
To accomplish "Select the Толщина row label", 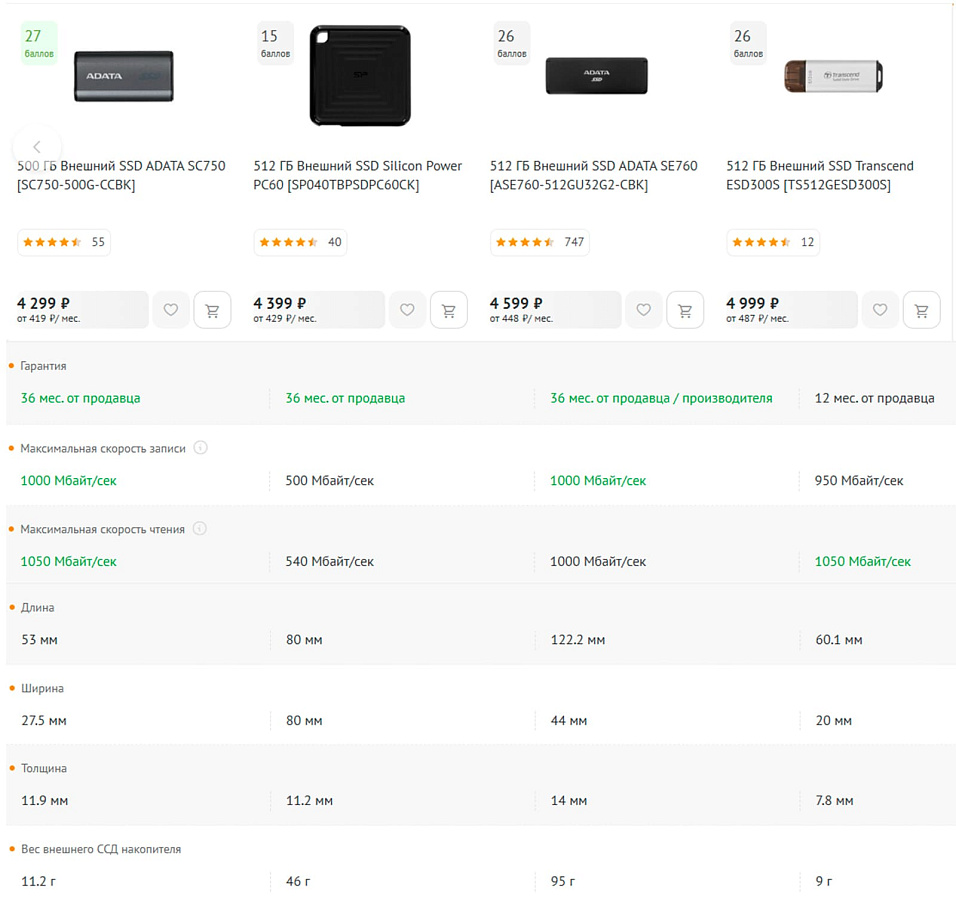I will point(44,768).
